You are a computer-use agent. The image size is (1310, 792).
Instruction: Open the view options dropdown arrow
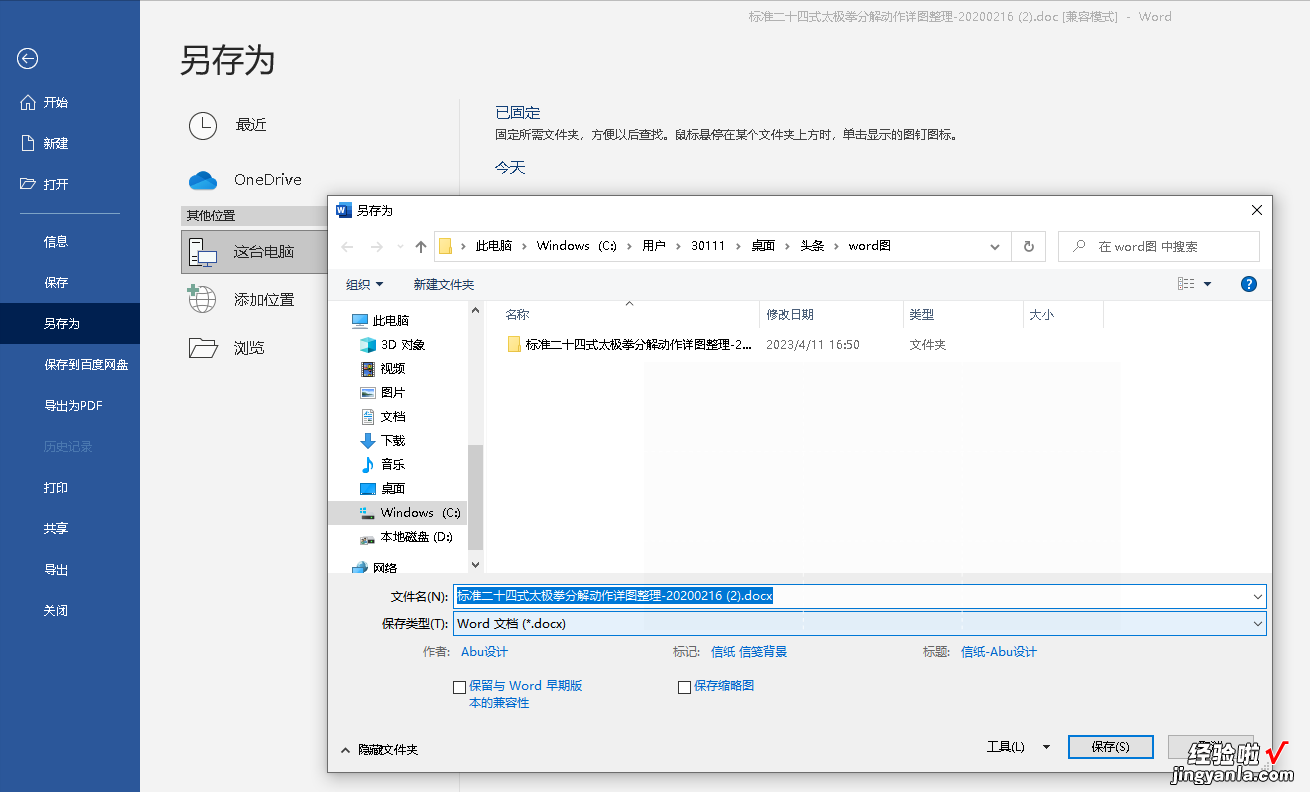pyautogui.click(x=1208, y=284)
